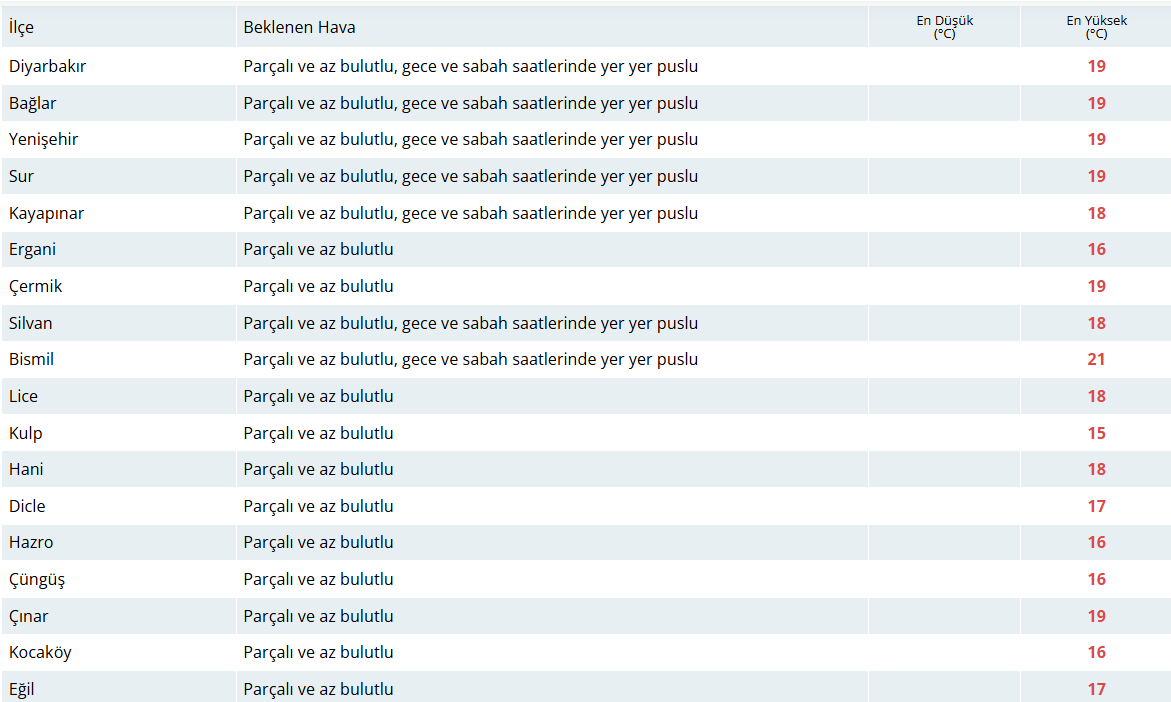Click the forecast text in Sur row
The height and width of the screenshot is (702, 1171).
[470, 176]
